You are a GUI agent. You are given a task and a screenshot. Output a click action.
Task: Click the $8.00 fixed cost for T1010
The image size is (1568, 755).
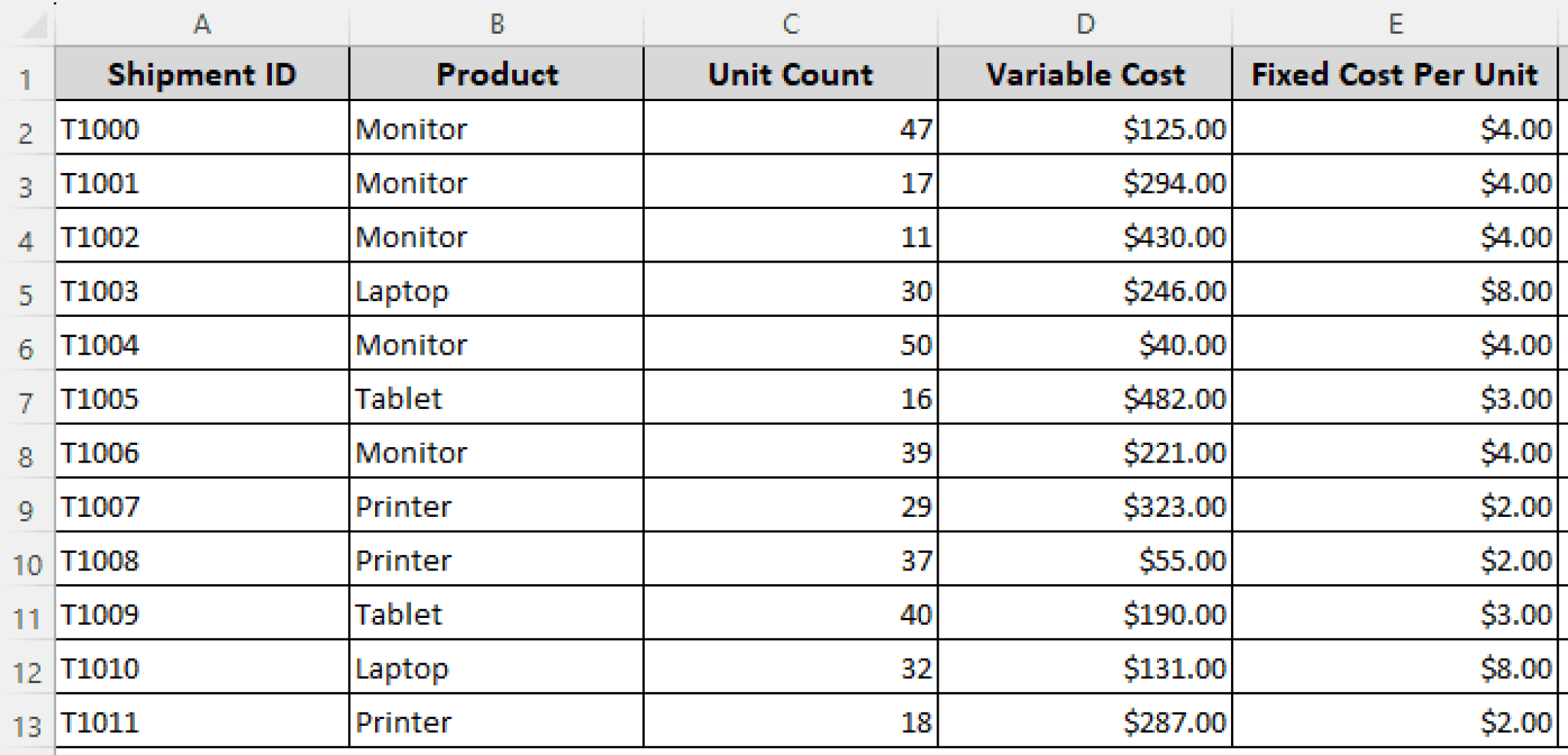(x=1395, y=667)
